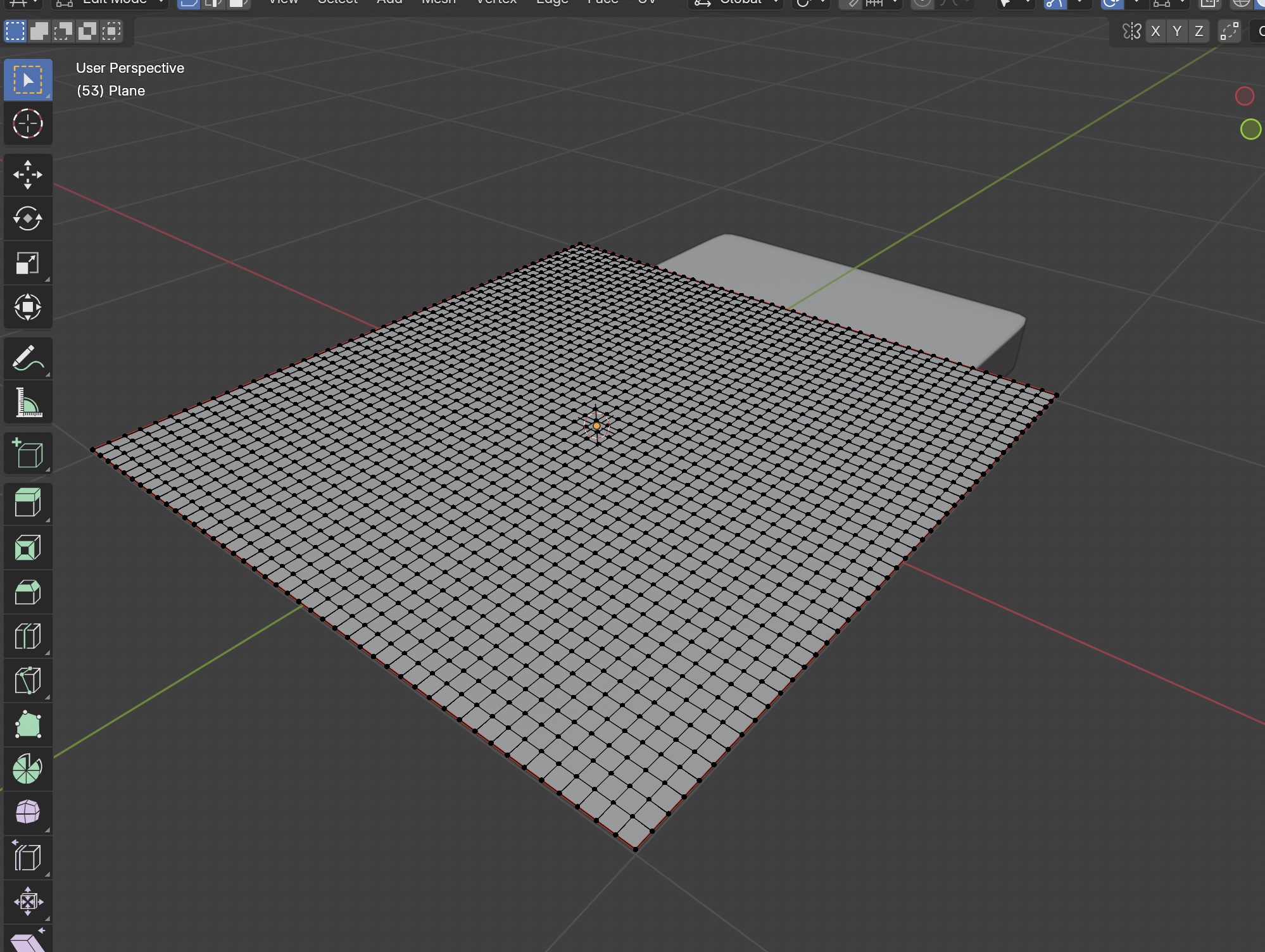Toggle auto merge vertices button
The image size is (1265, 952).
[x=1229, y=32]
